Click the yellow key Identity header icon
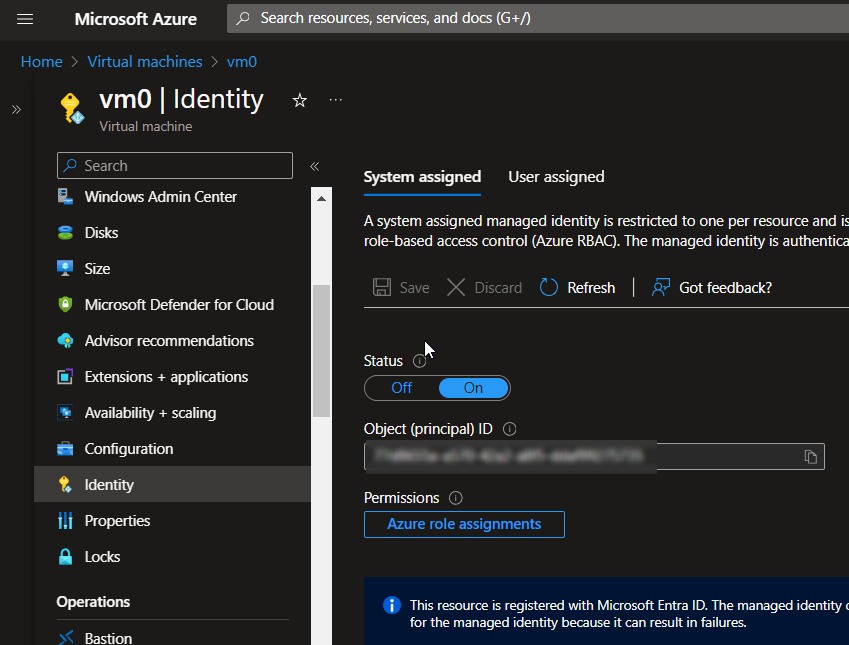 tap(72, 108)
